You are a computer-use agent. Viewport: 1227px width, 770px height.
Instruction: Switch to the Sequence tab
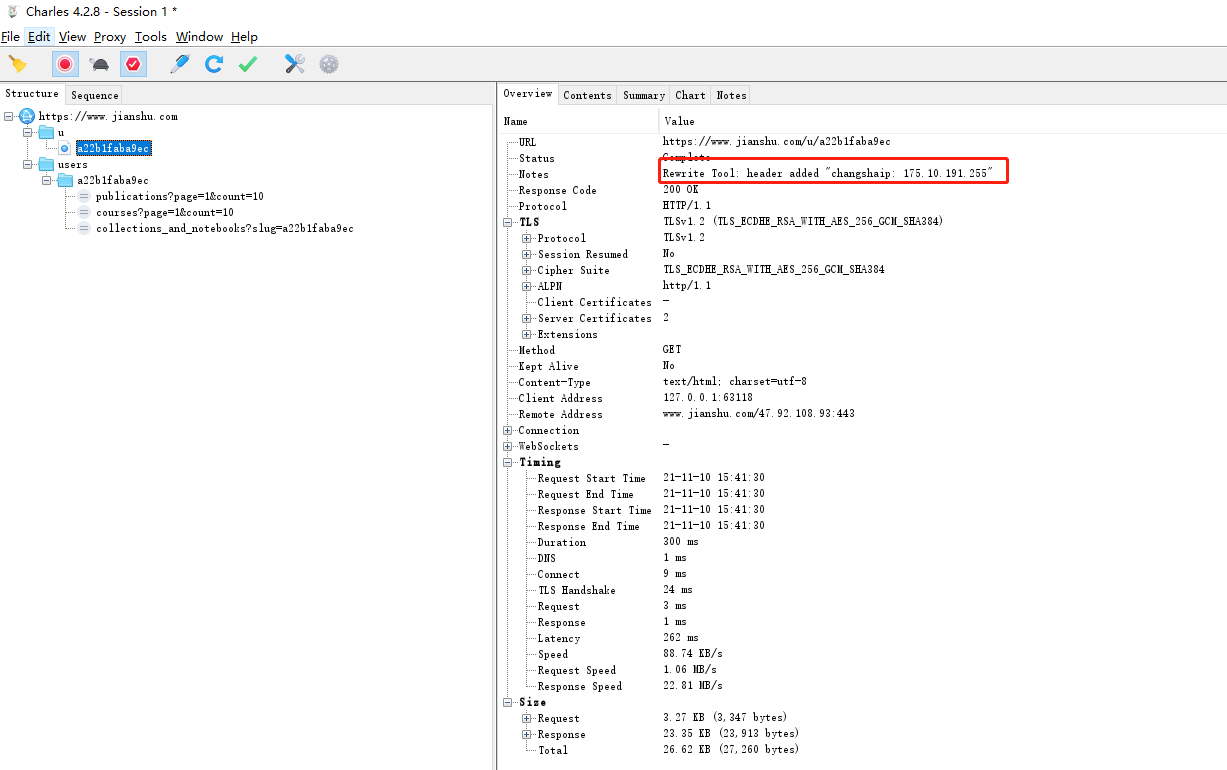coord(95,95)
